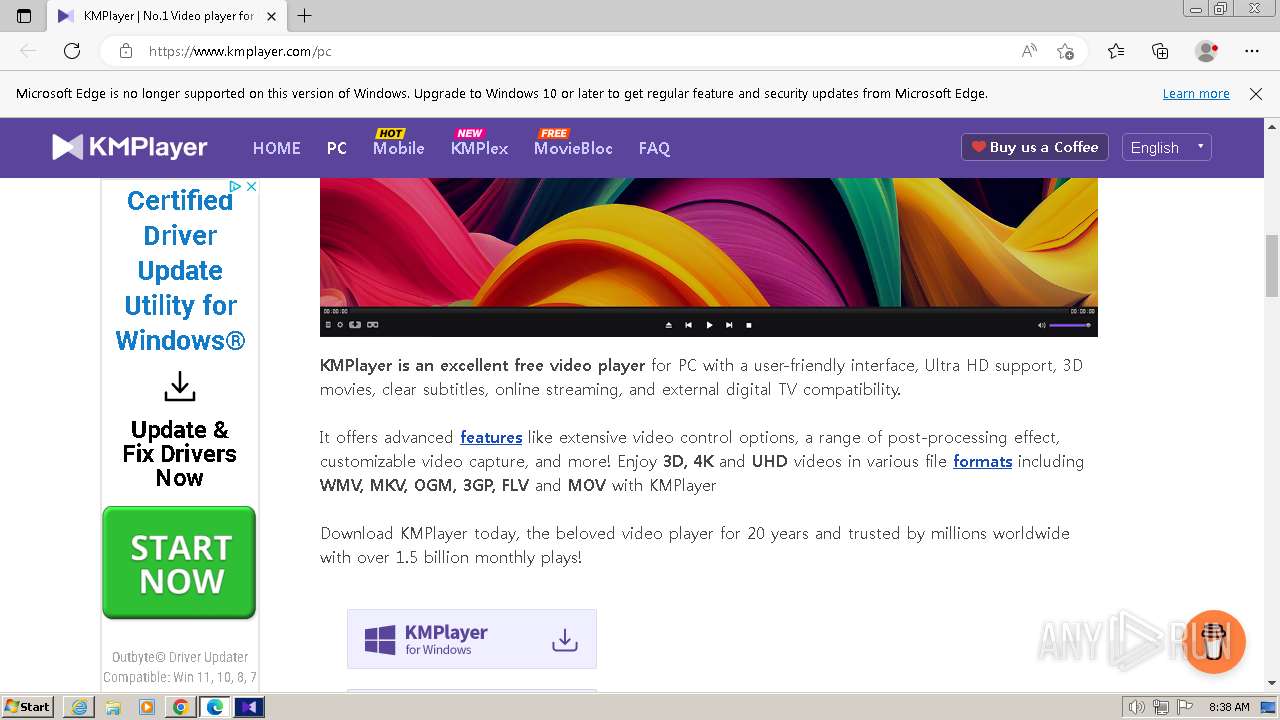
Task: Open a new browser tab
Action: (305, 16)
